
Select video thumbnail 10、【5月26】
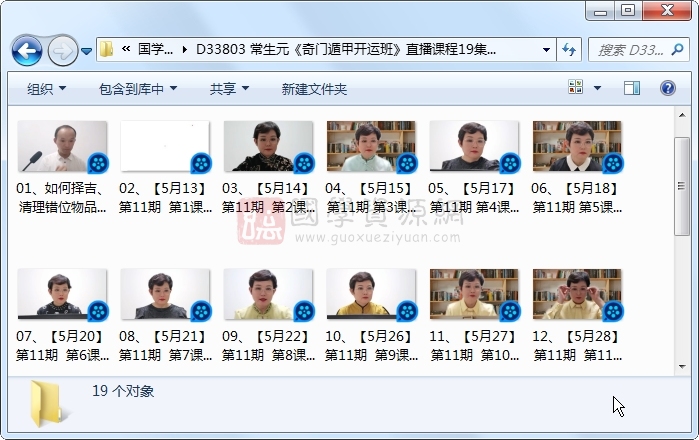371,294
